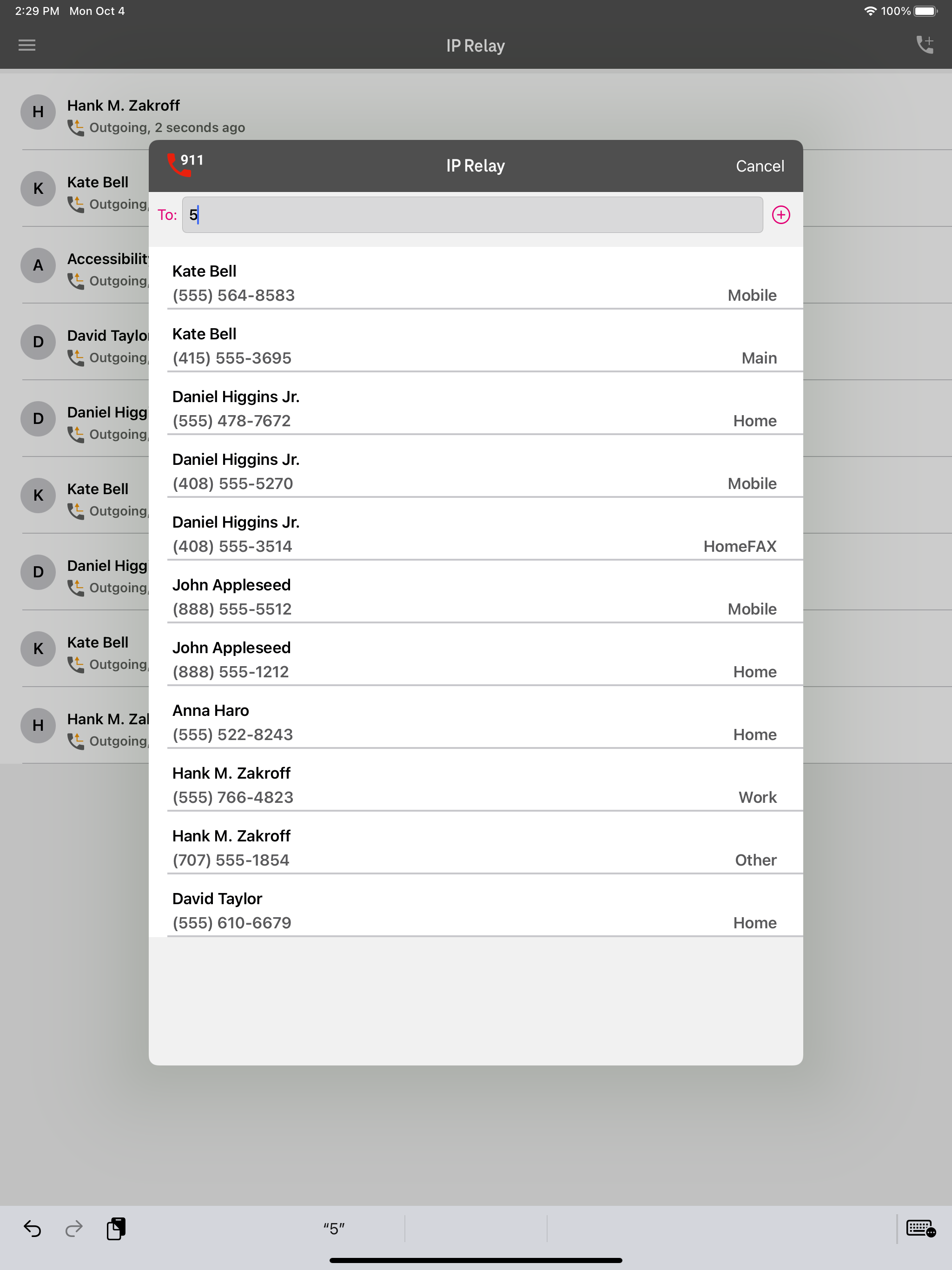Open the hamburger menu icon

(x=27, y=46)
